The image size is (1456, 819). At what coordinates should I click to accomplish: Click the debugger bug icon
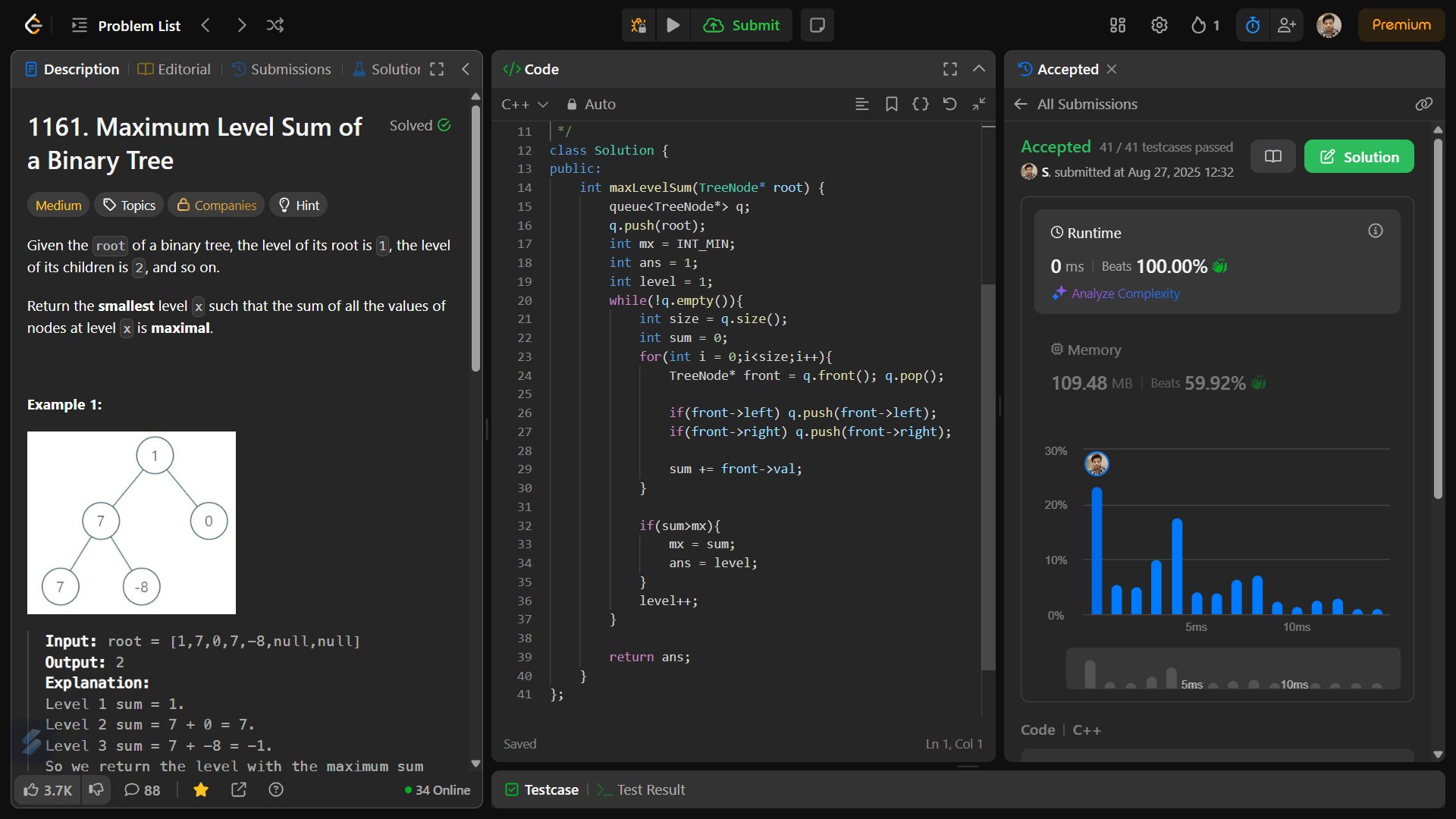[x=639, y=25]
